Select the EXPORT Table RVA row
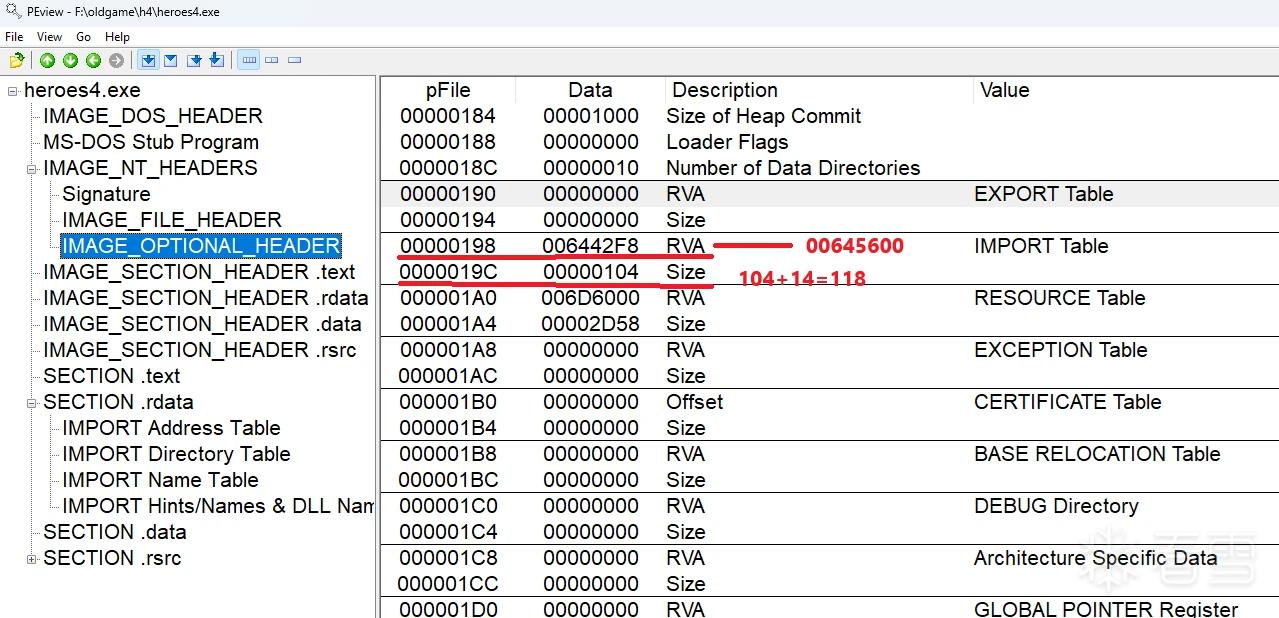 pos(829,194)
